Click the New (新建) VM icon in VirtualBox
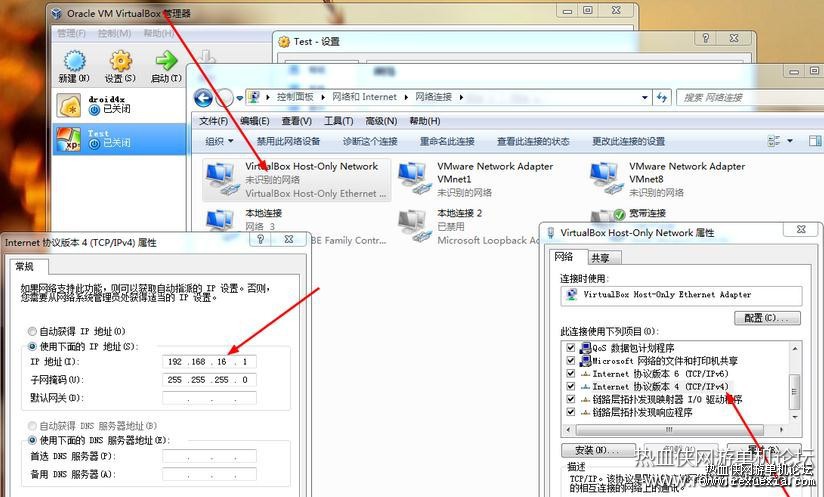This screenshot has height=497, width=824. 75,60
